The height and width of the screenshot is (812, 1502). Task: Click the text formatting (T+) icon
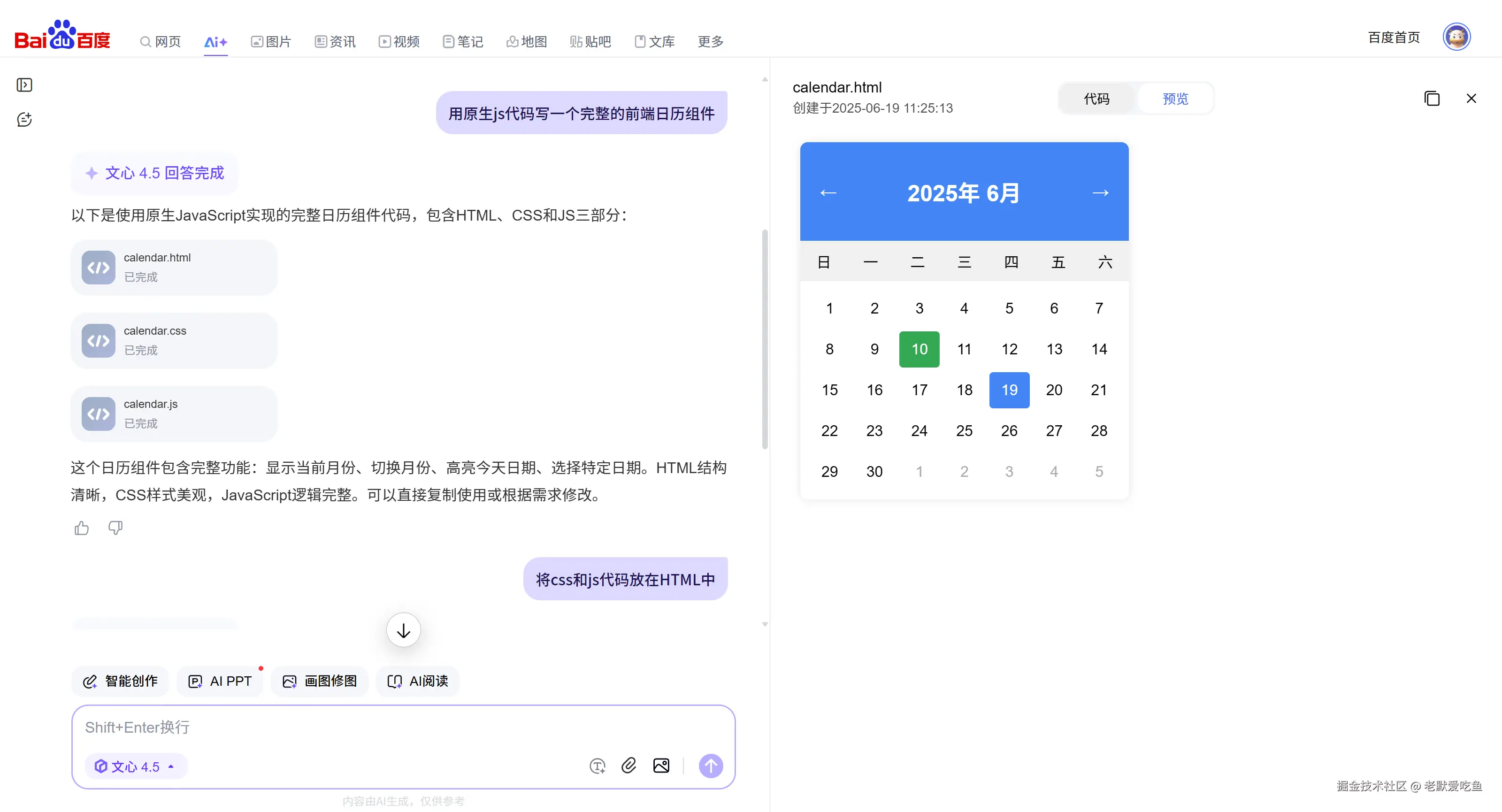pyautogui.click(x=597, y=766)
